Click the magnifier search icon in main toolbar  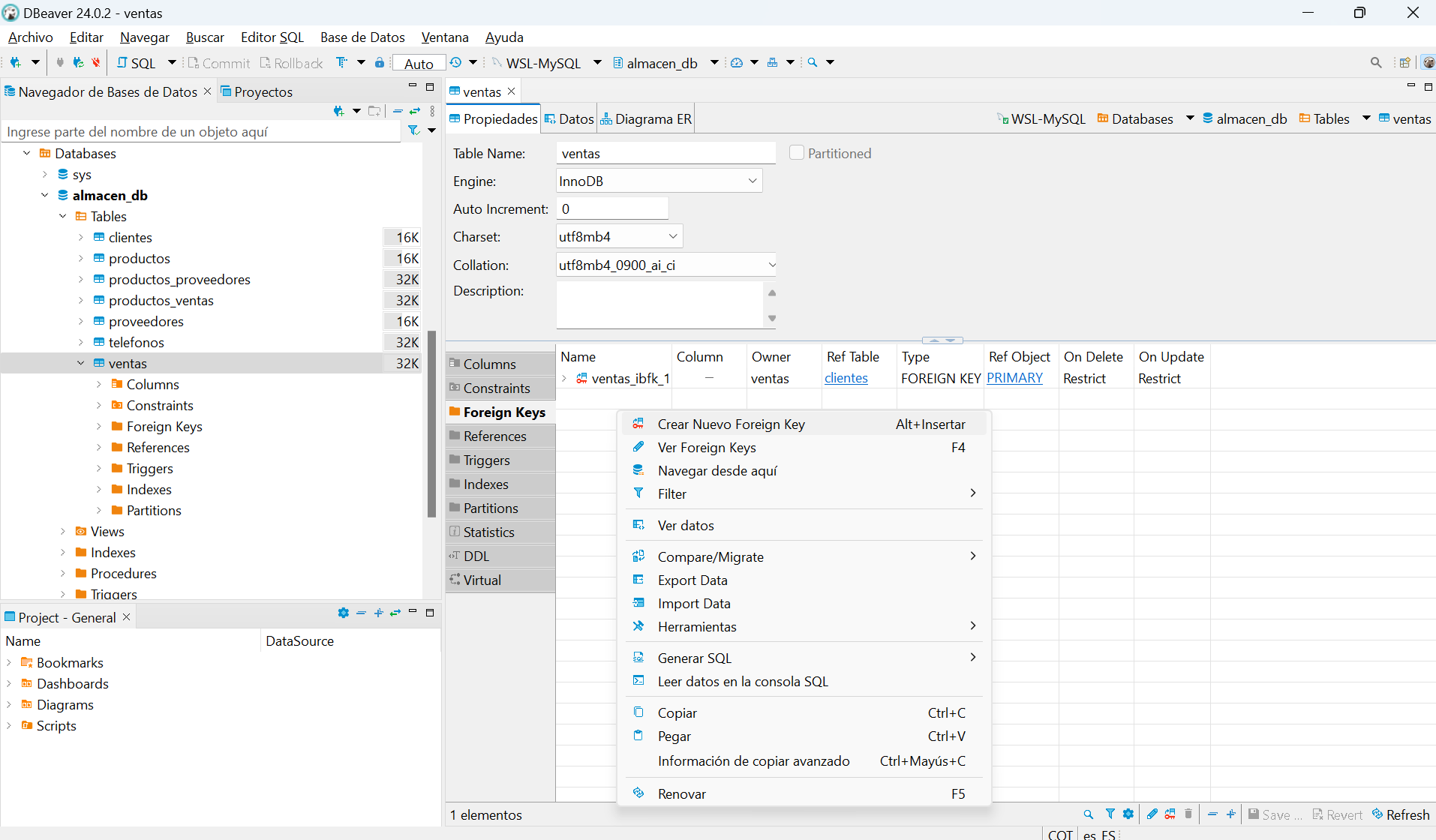(x=813, y=63)
